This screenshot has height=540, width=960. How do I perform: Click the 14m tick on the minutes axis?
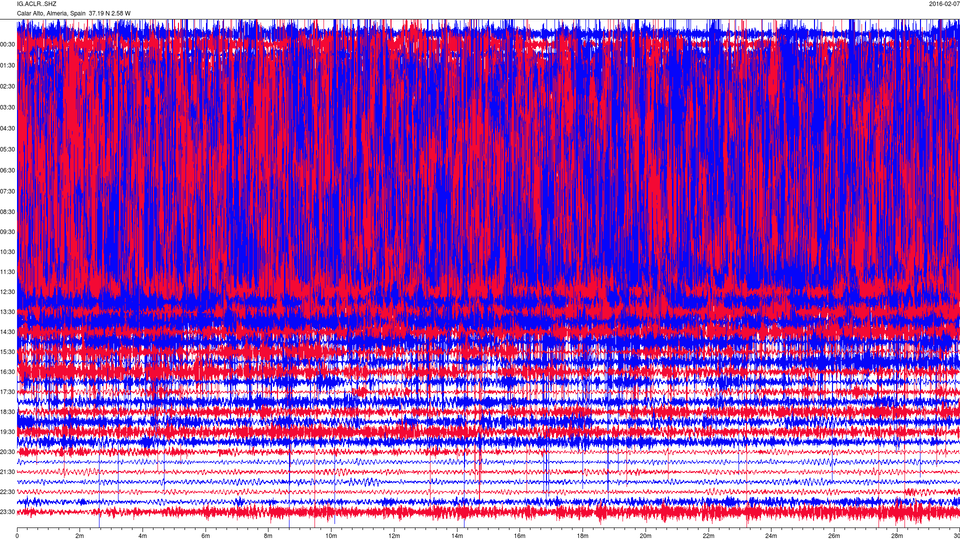[x=457, y=535]
